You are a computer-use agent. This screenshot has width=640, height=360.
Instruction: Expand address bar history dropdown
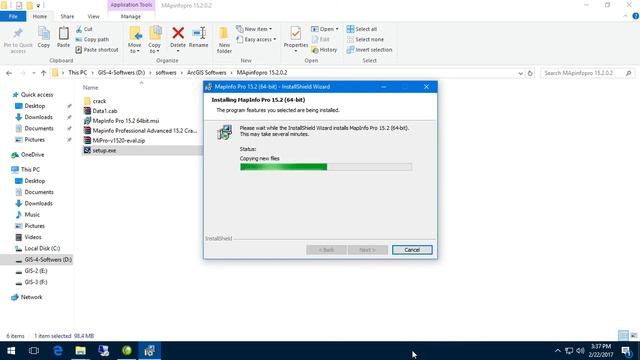[520, 73]
